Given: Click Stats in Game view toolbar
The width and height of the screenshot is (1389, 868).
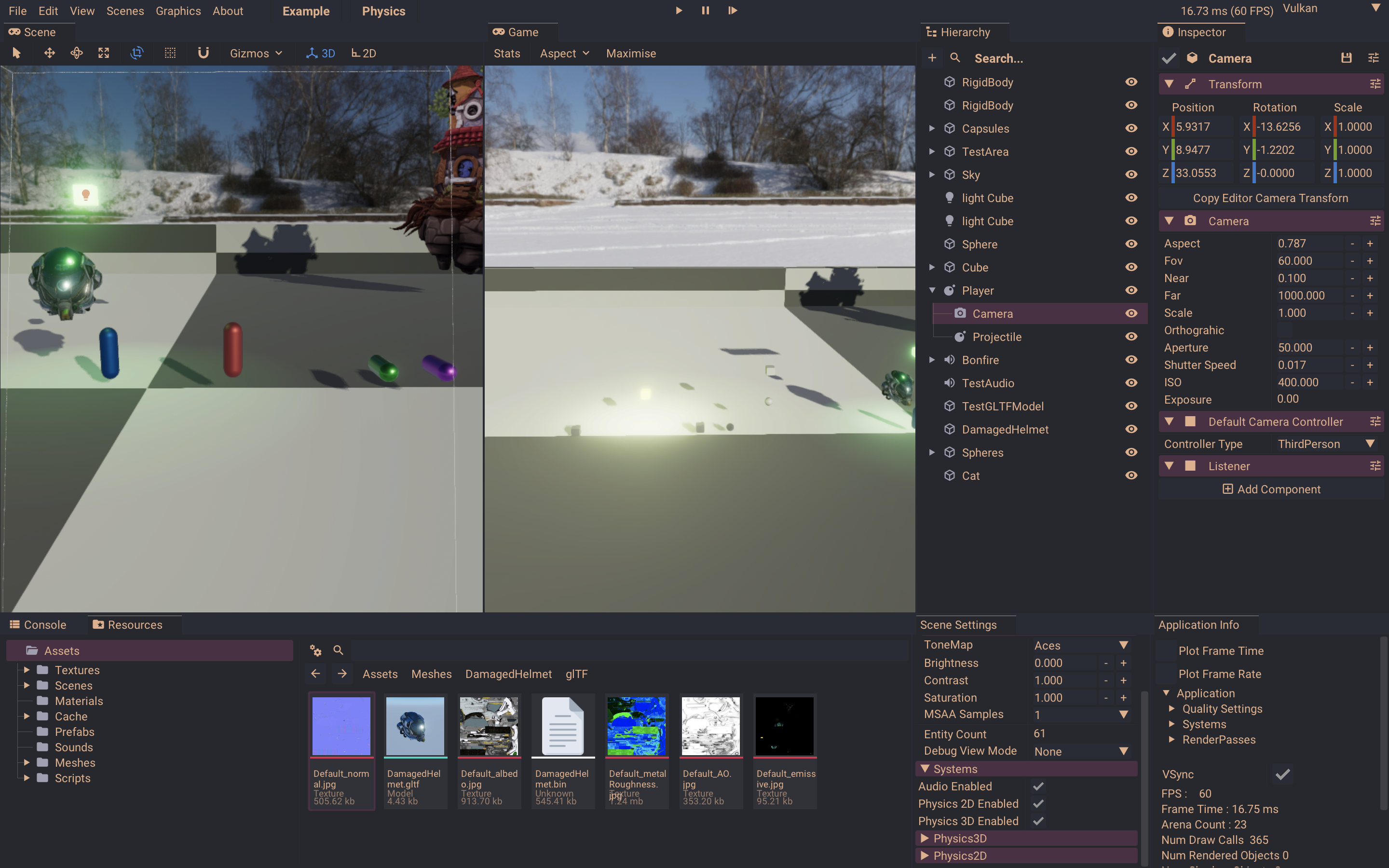Looking at the screenshot, I should (507, 54).
